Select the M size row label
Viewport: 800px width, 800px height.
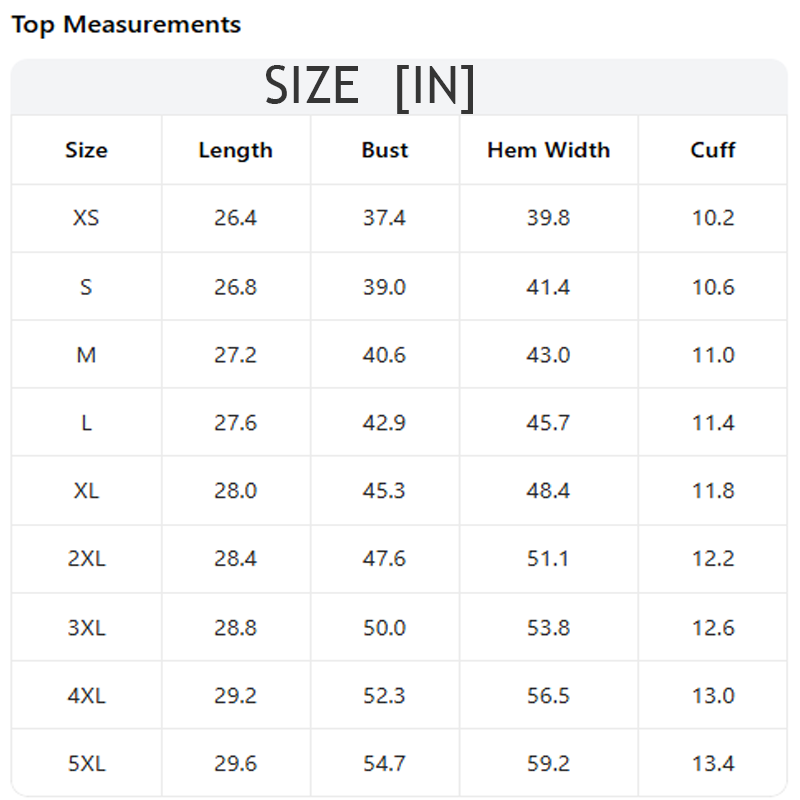point(86,355)
